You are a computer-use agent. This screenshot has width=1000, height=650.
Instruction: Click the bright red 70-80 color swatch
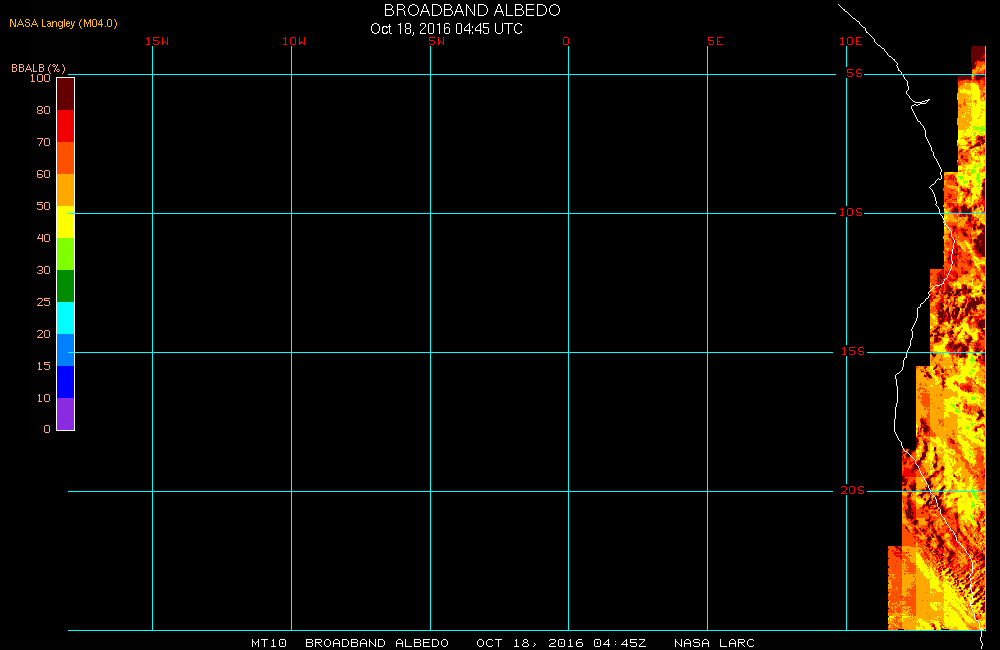pos(66,126)
